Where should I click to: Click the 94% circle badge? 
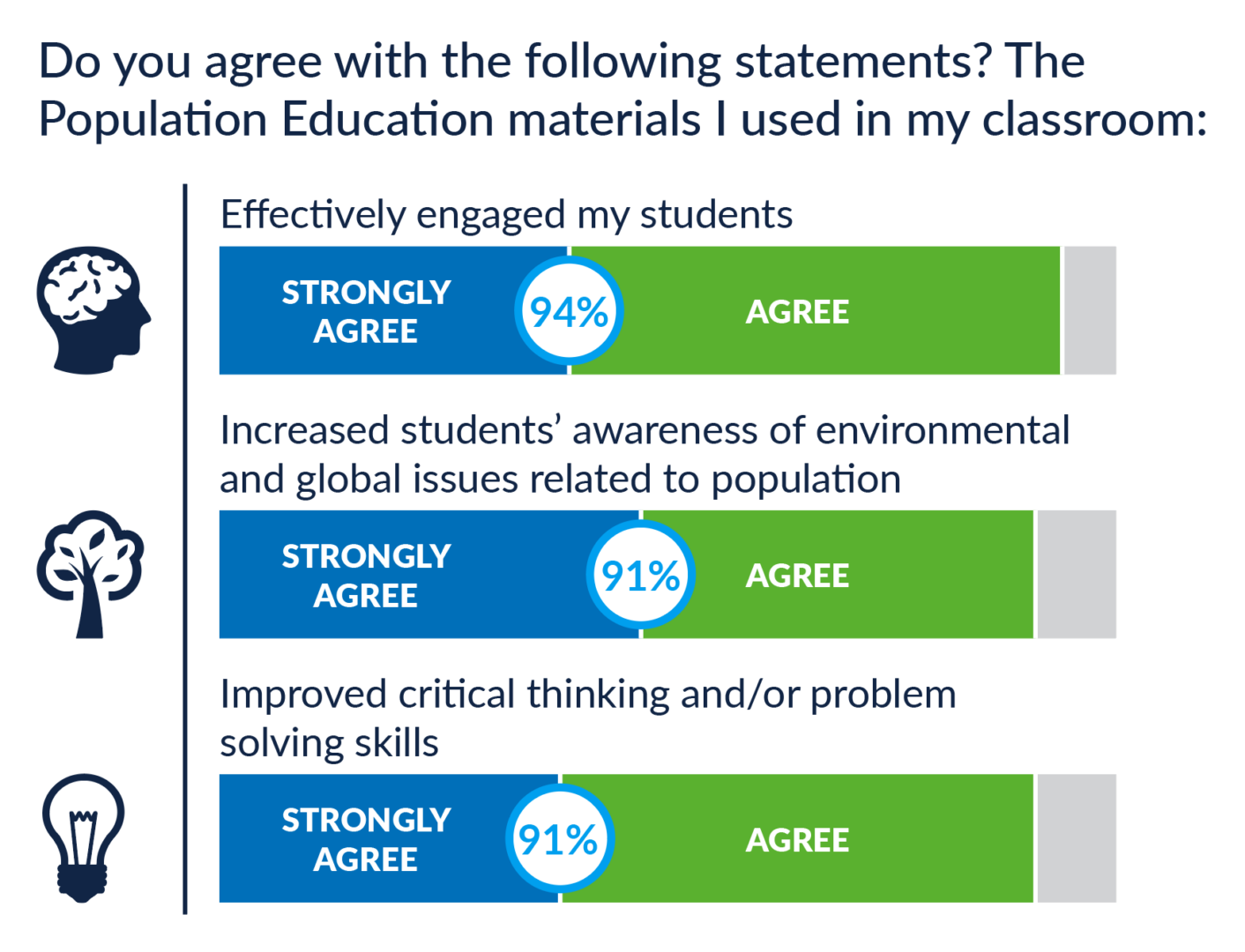569,311
